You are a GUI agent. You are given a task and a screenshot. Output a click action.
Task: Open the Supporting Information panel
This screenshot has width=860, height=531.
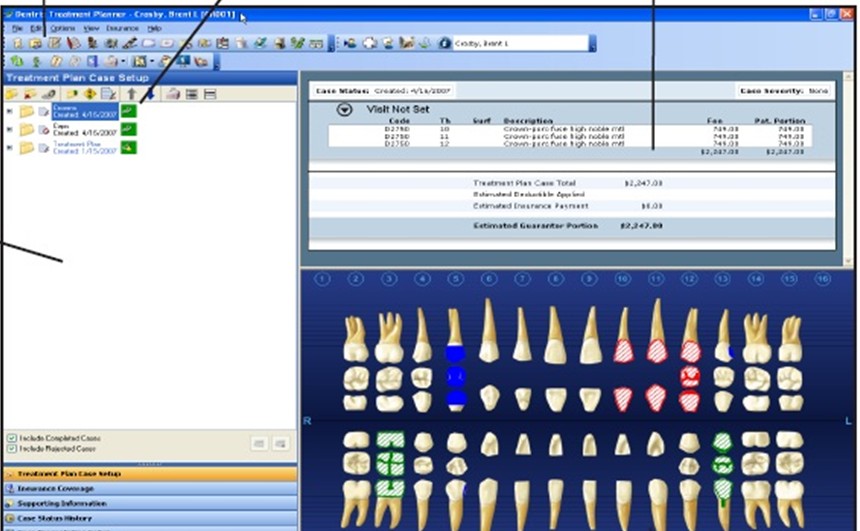point(62,503)
